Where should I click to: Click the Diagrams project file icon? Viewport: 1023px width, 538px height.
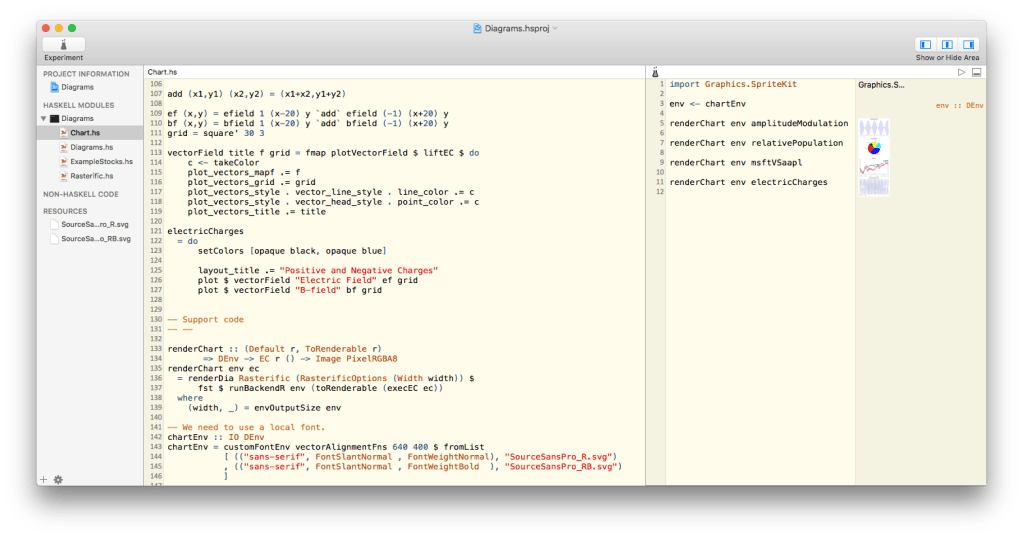click(x=54, y=87)
